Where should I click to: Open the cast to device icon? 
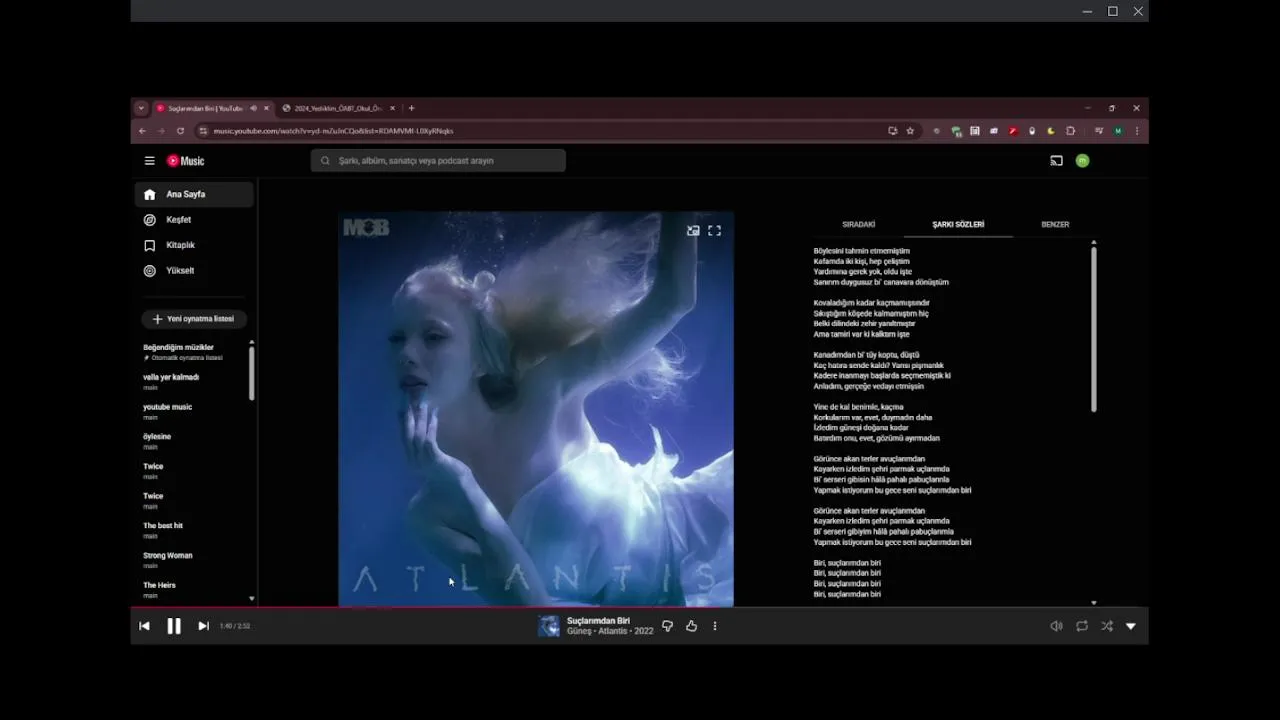click(x=1056, y=161)
